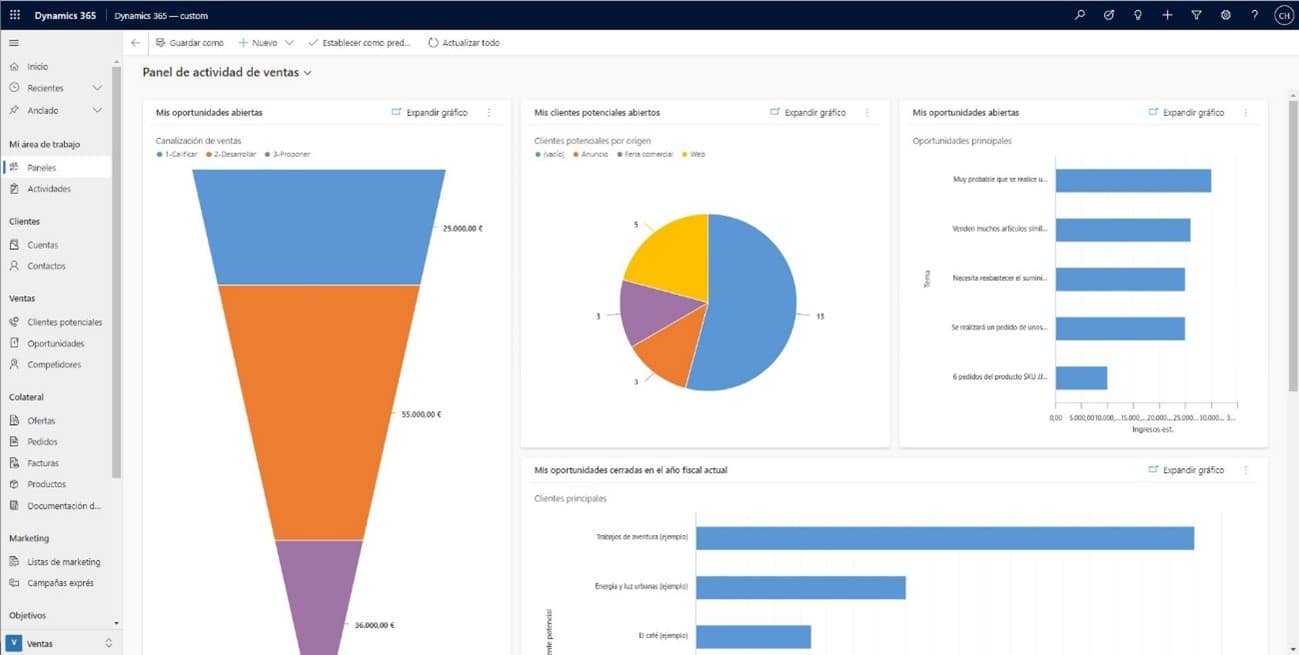This screenshot has height=655, width=1299.
Task: Toggle the Anuncio legend entry
Action: [589, 154]
